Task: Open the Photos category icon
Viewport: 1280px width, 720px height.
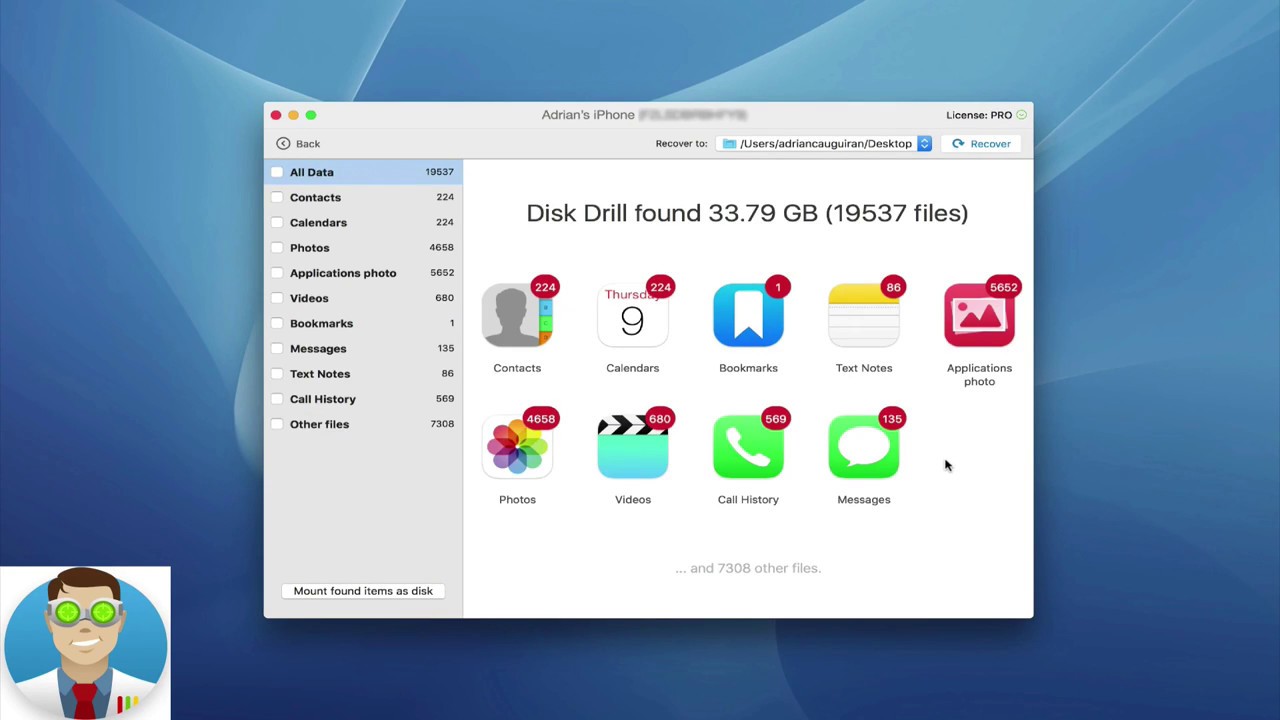Action: pos(517,447)
